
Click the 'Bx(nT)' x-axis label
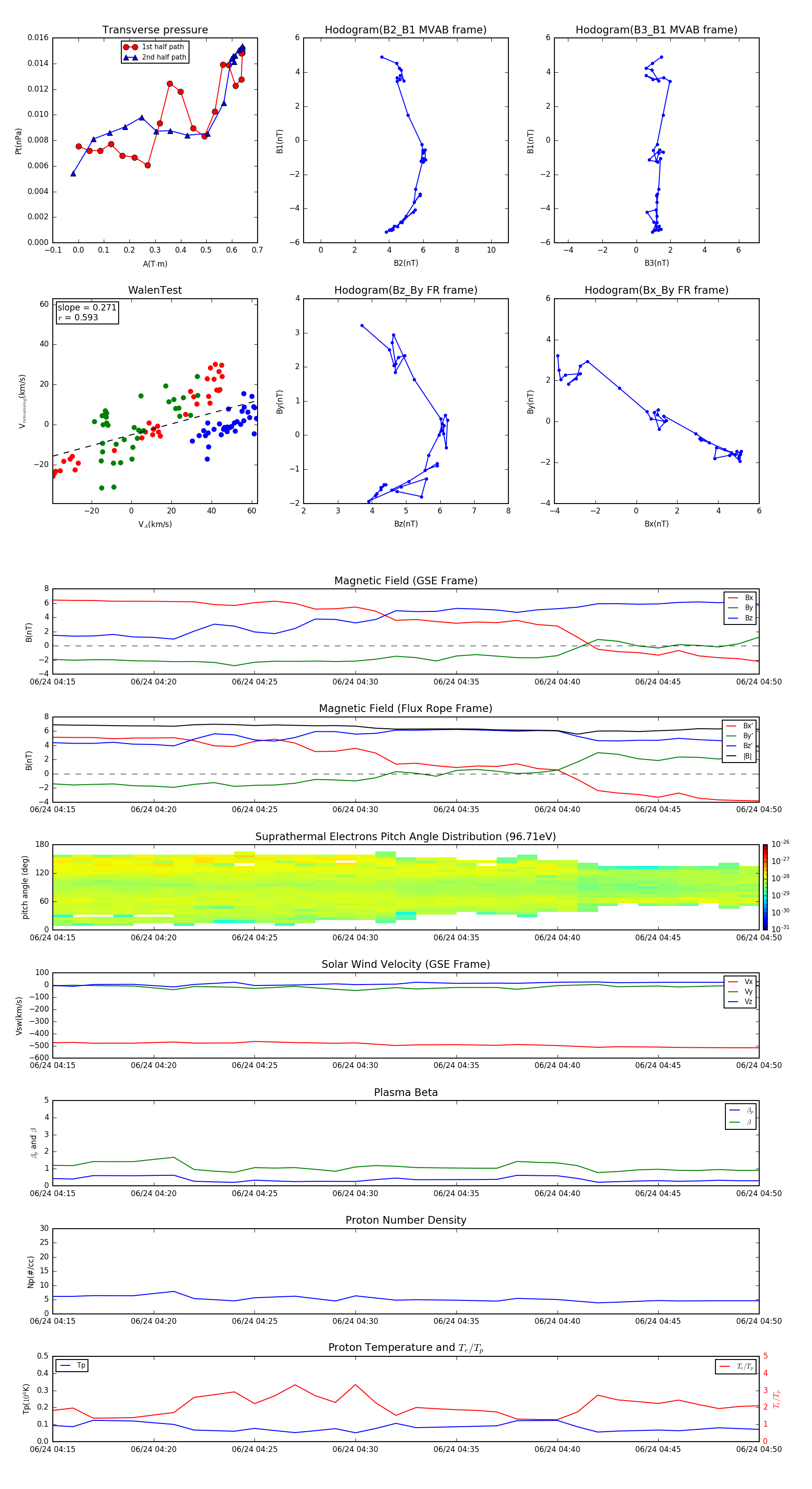[656, 524]
